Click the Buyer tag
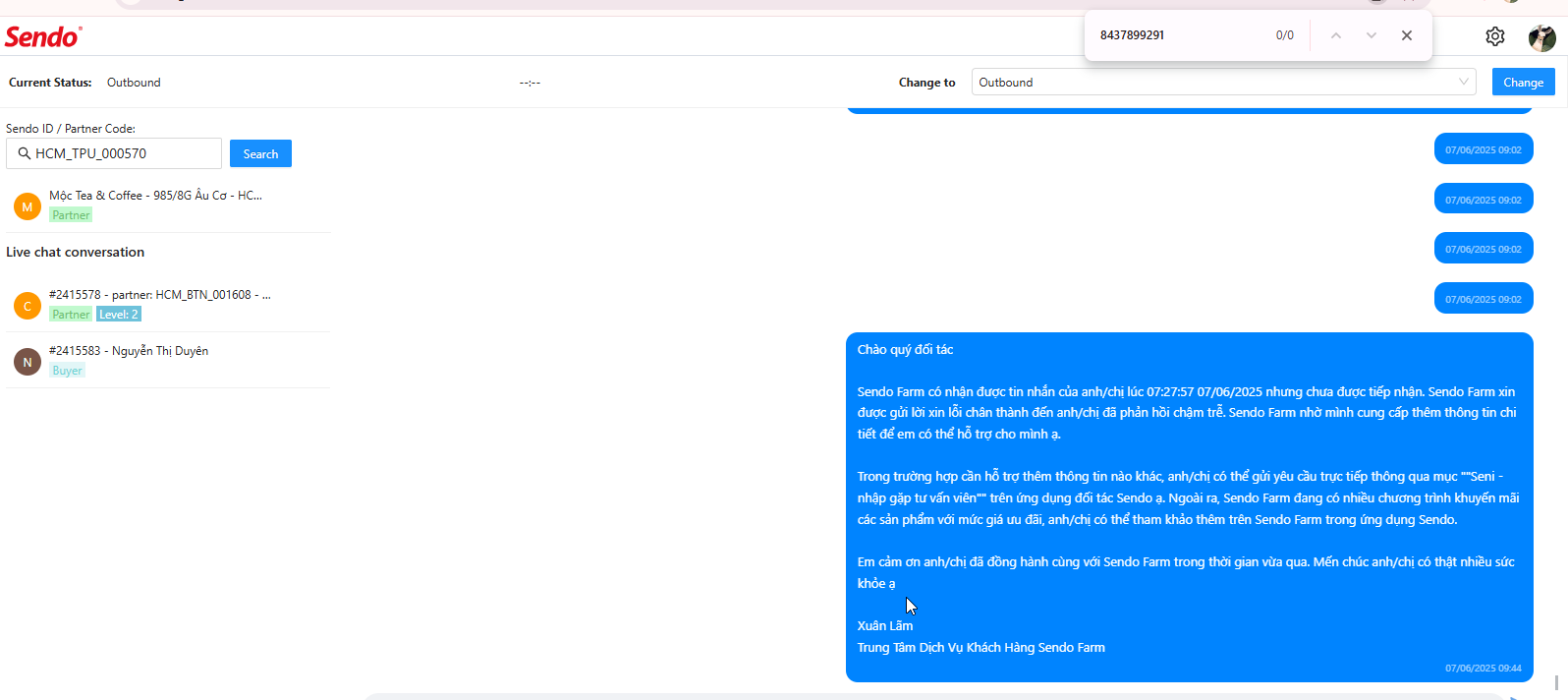This screenshot has width=1568, height=700. click(67, 371)
